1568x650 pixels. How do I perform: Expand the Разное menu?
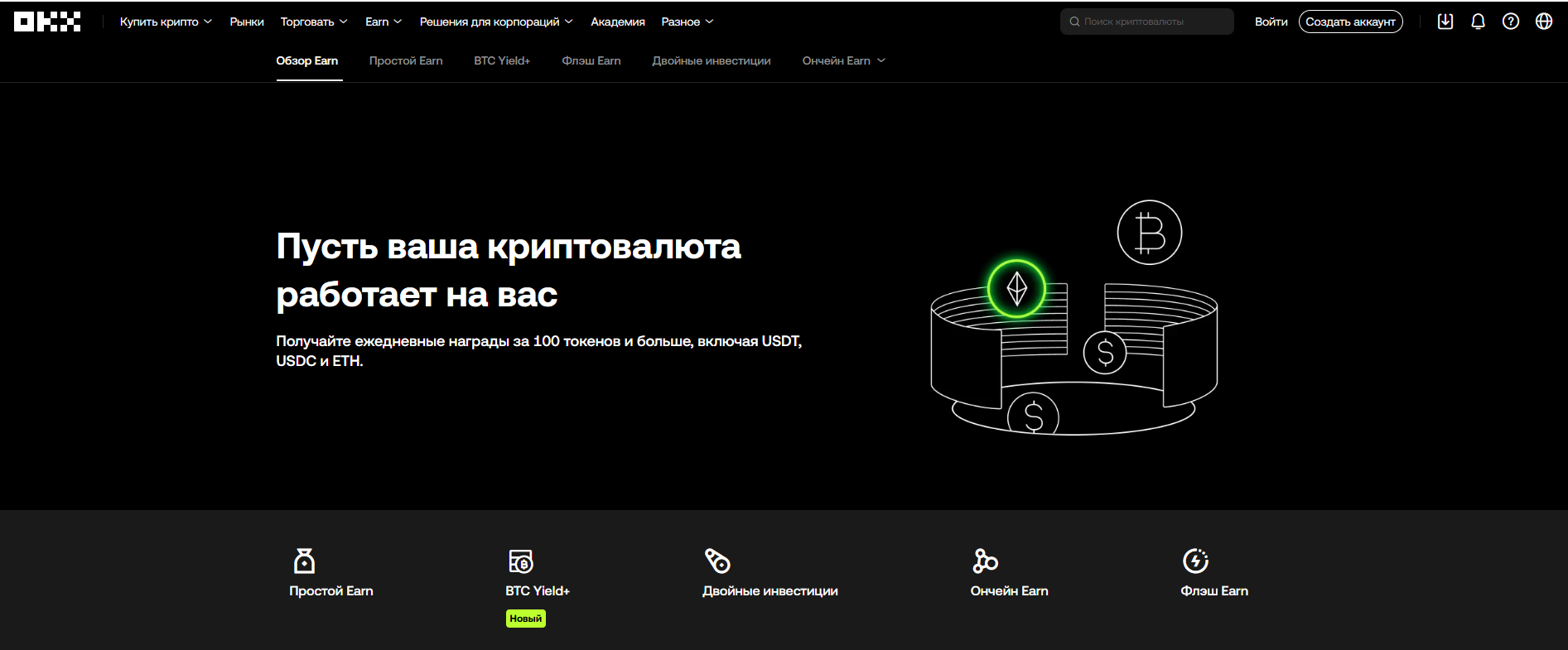[688, 22]
